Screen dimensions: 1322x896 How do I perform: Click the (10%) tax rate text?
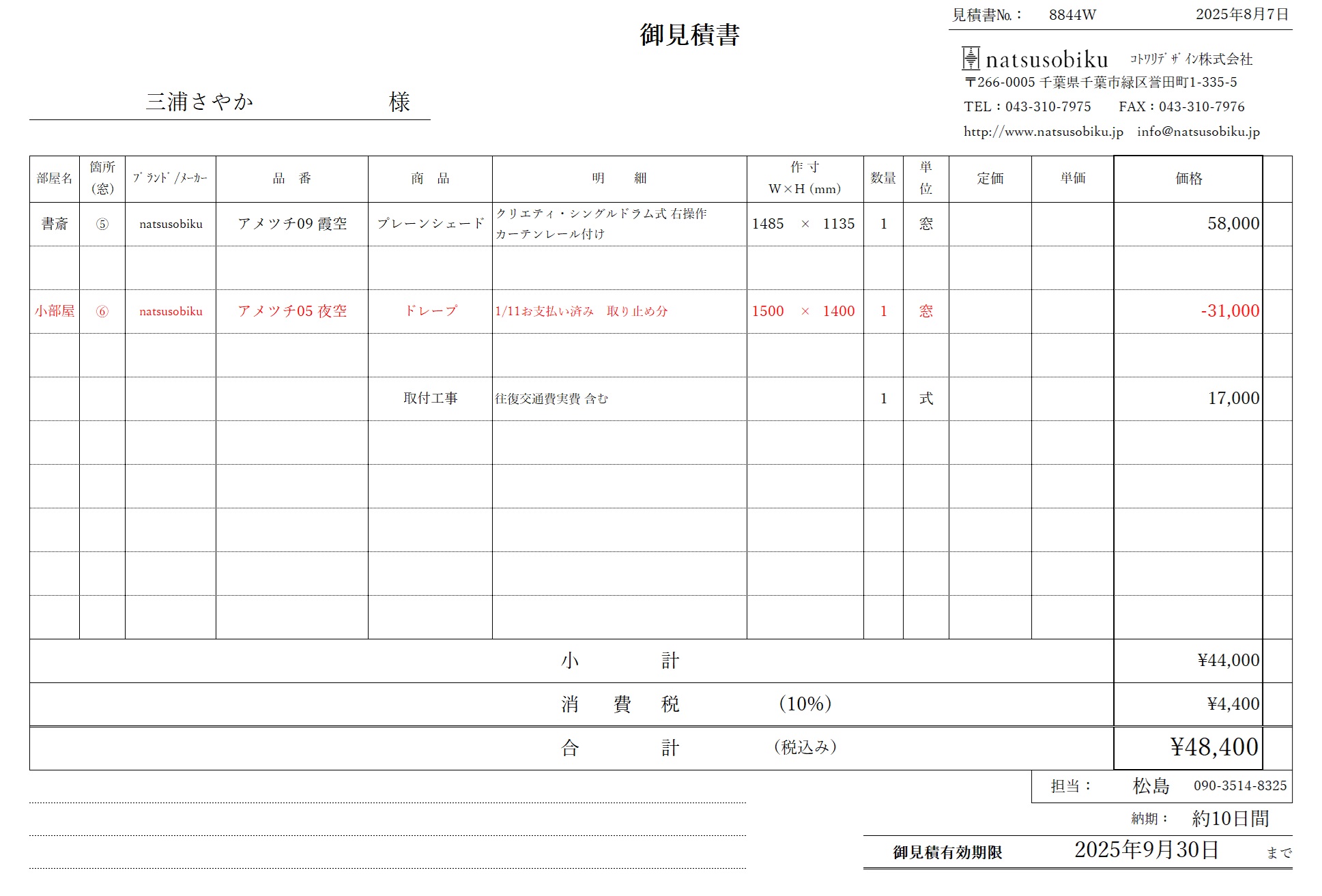pos(805,704)
